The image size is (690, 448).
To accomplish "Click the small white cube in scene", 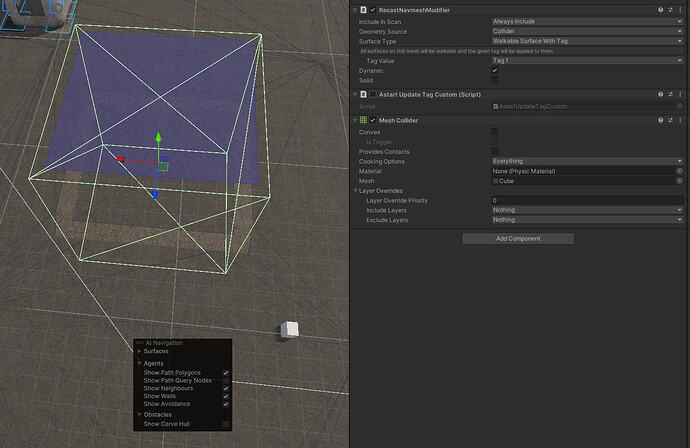I will tap(290, 329).
